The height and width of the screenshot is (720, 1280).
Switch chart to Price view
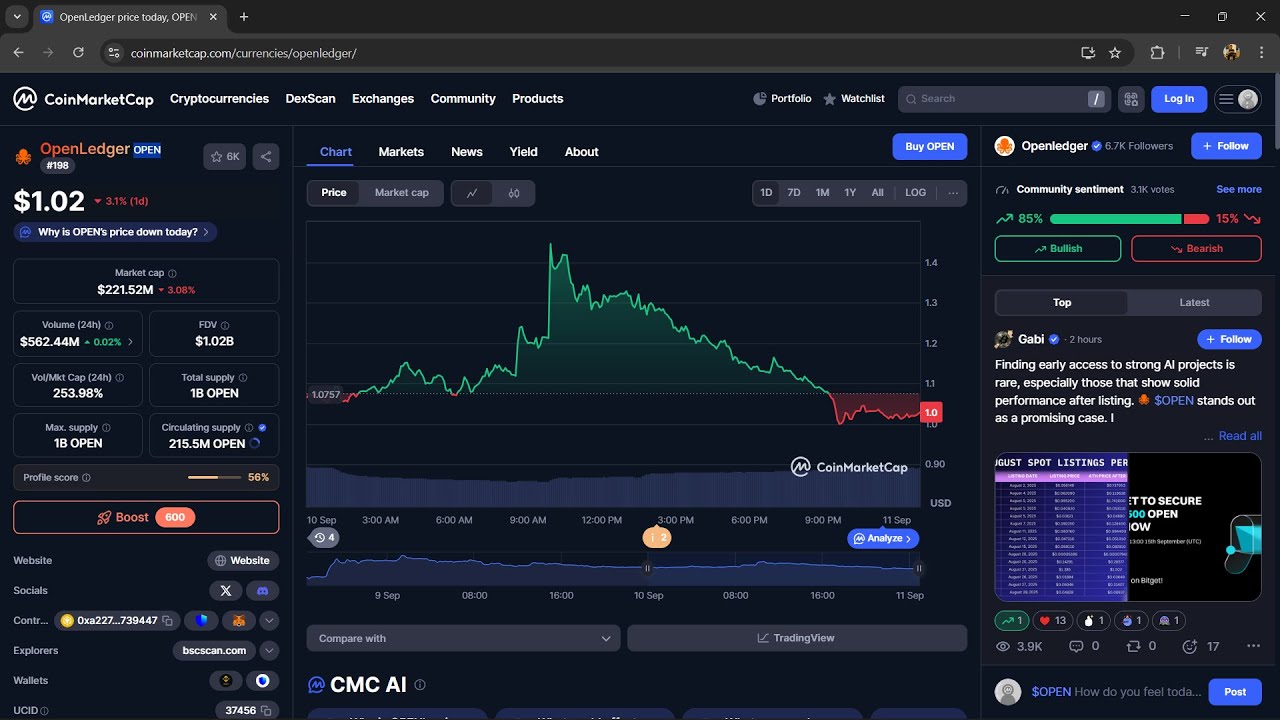[334, 193]
